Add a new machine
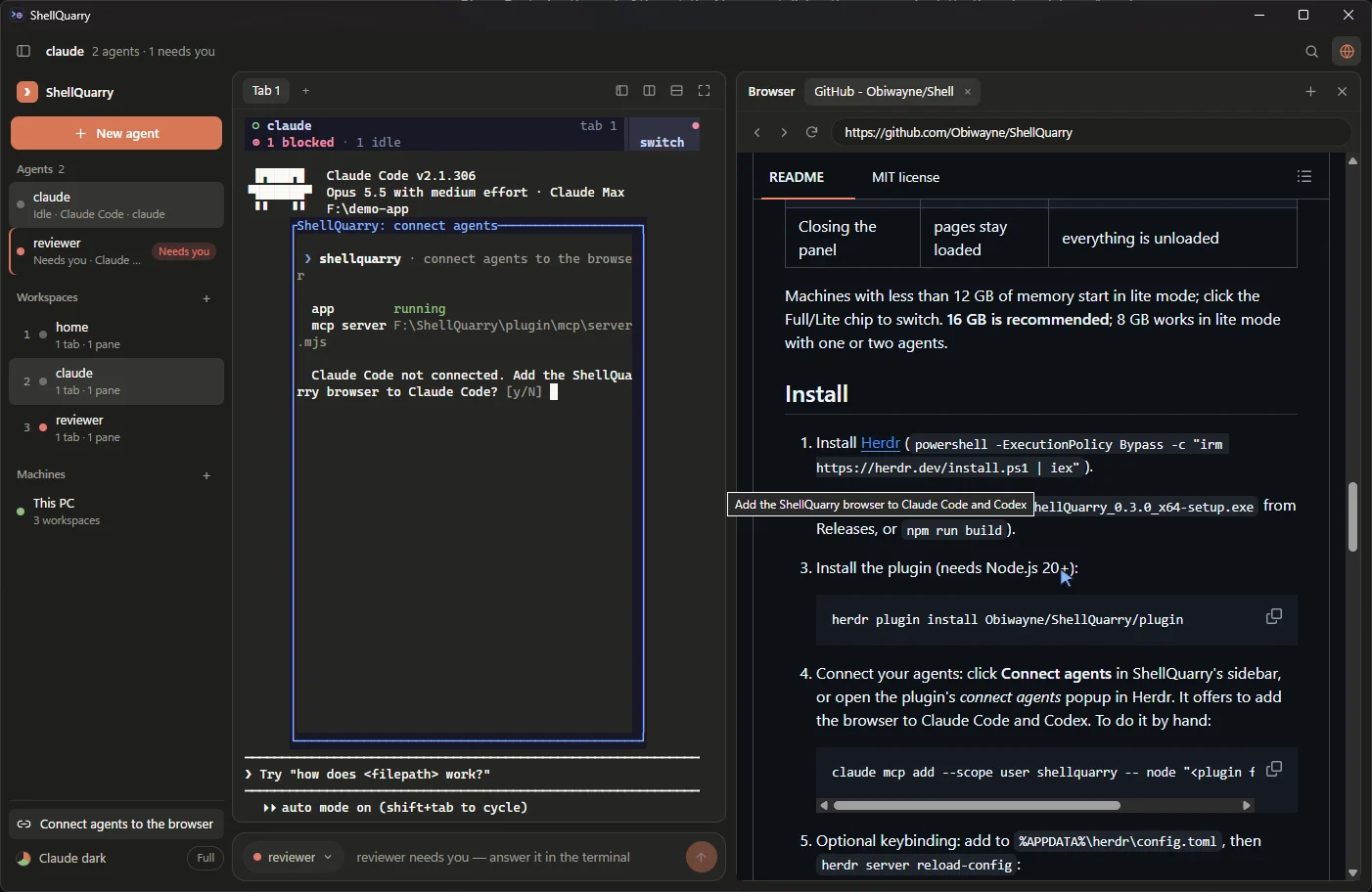1372x892 pixels. click(x=206, y=475)
